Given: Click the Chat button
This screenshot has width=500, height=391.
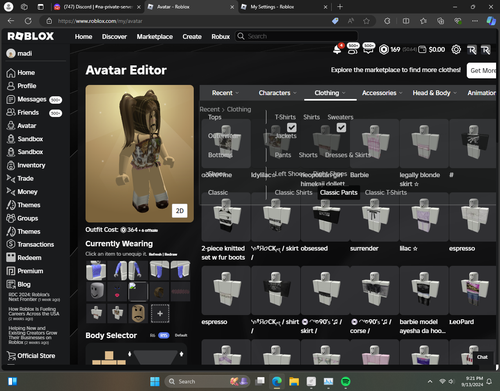Looking at the screenshot, I should pos(482,357).
